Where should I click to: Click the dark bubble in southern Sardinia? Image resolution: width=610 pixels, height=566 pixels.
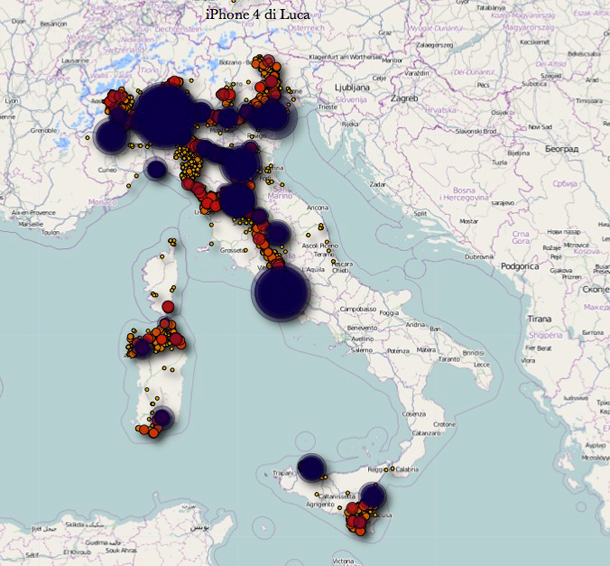160,420
